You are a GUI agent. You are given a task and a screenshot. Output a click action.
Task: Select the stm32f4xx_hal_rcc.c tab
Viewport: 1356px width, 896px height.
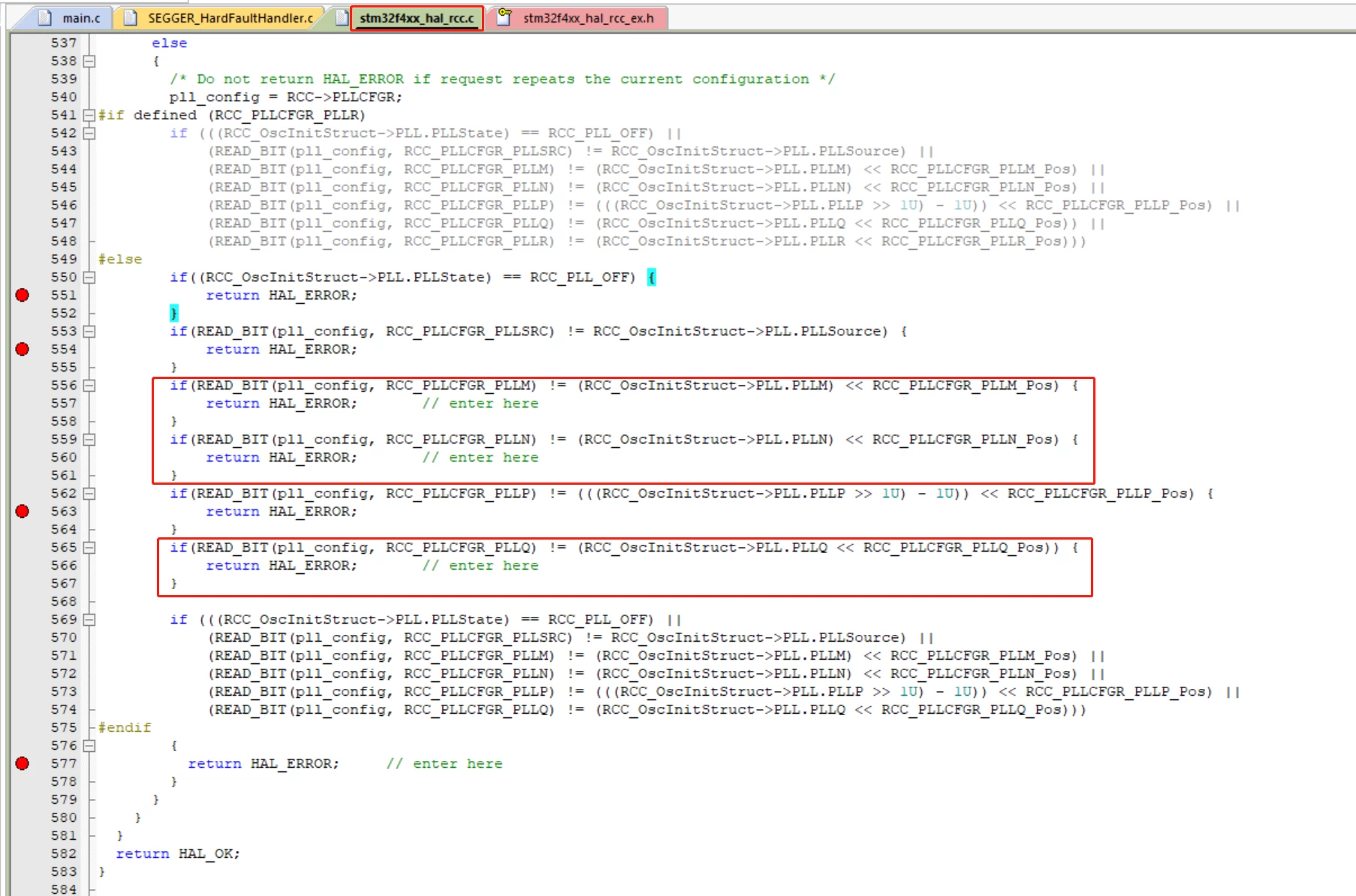coord(417,18)
